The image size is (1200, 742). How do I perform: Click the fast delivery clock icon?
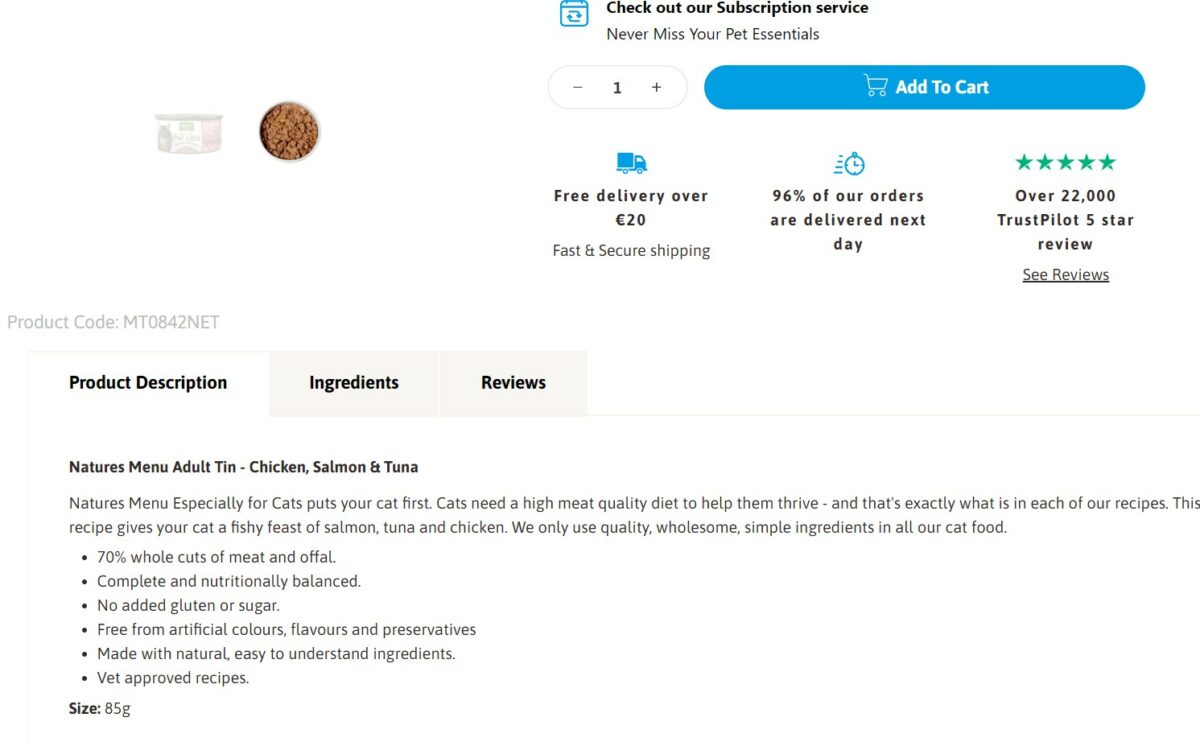[x=848, y=164]
